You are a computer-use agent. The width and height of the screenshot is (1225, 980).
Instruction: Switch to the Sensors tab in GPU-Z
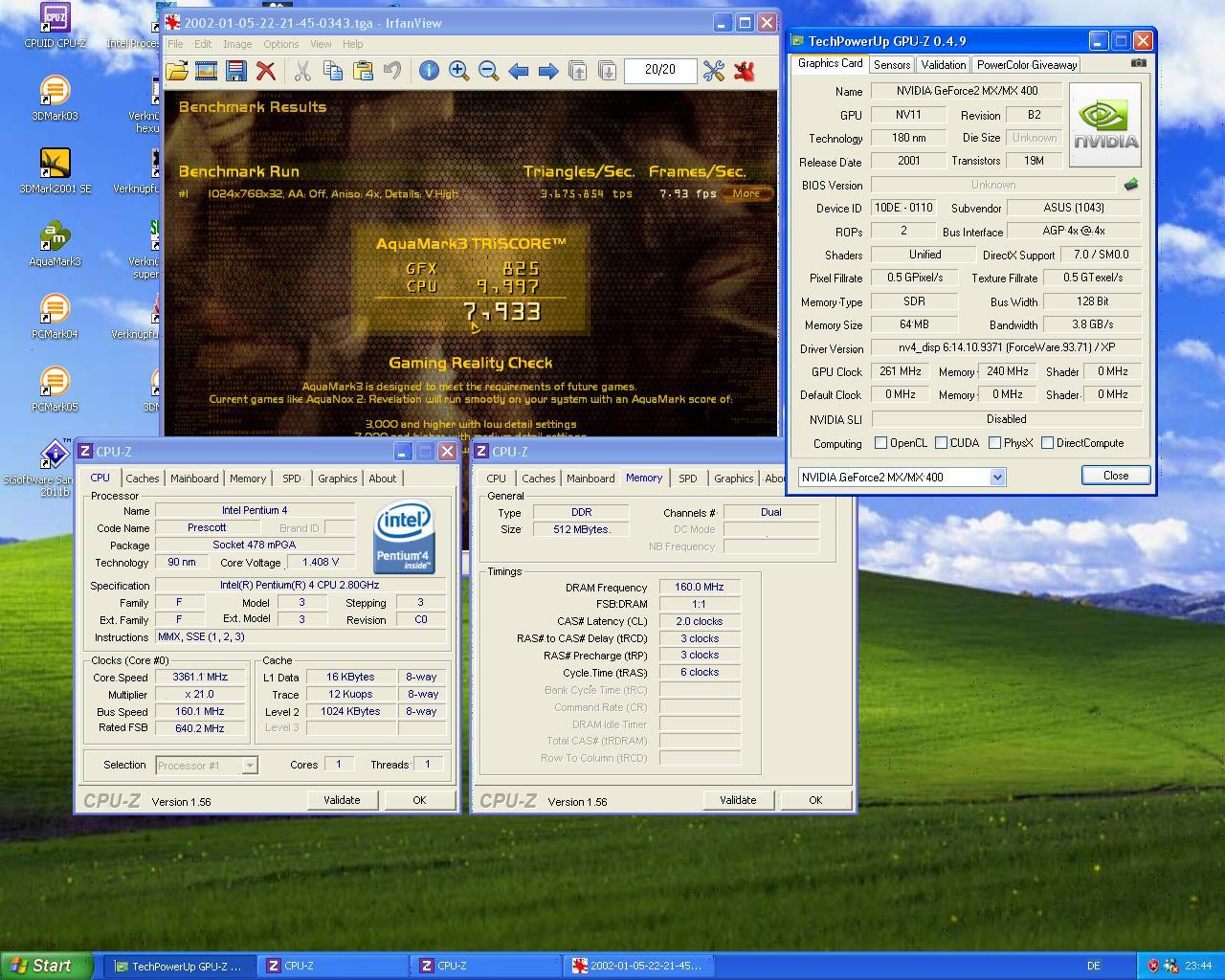pos(892,65)
